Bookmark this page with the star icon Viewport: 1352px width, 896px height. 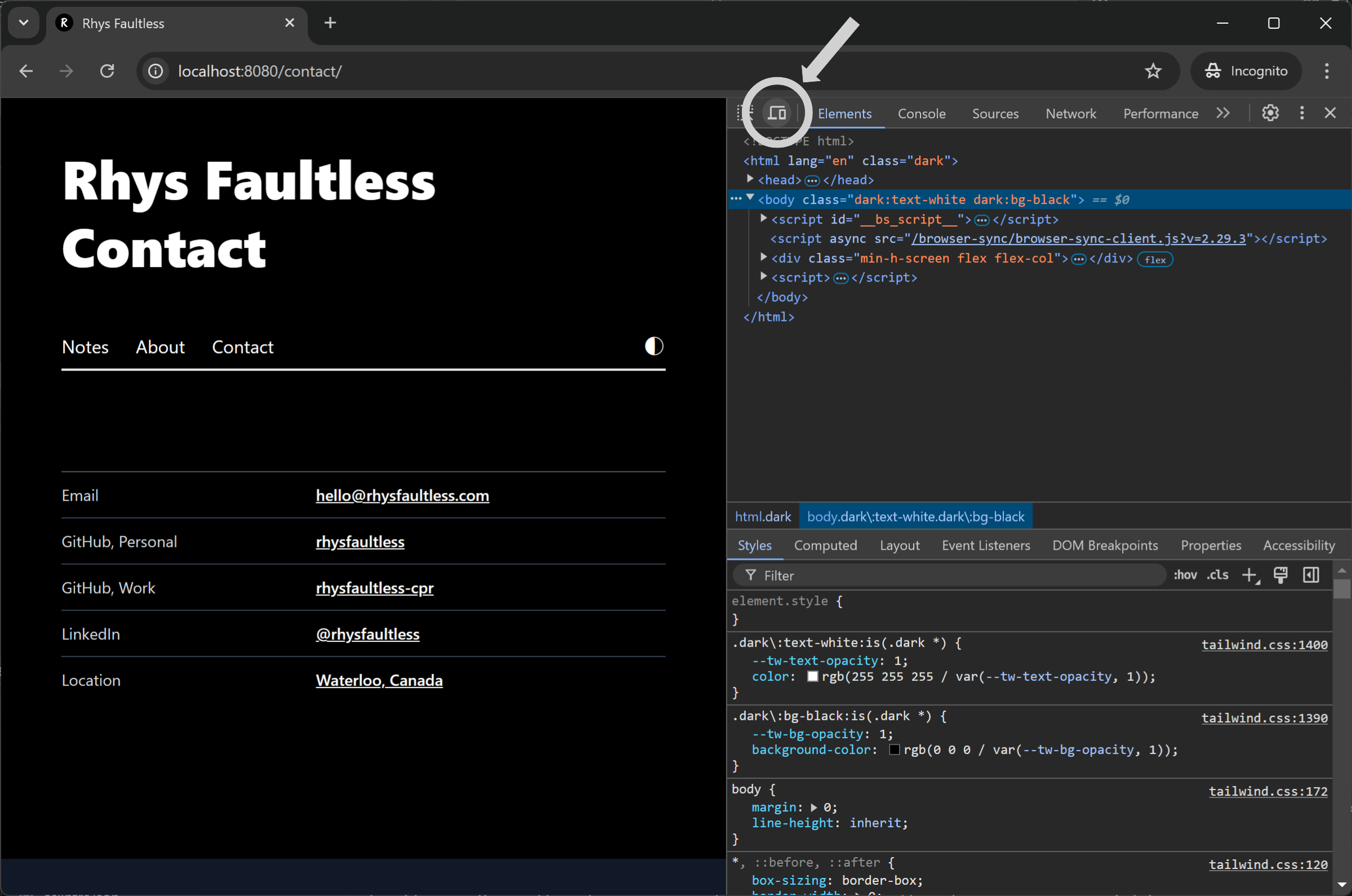tap(1153, 71)
